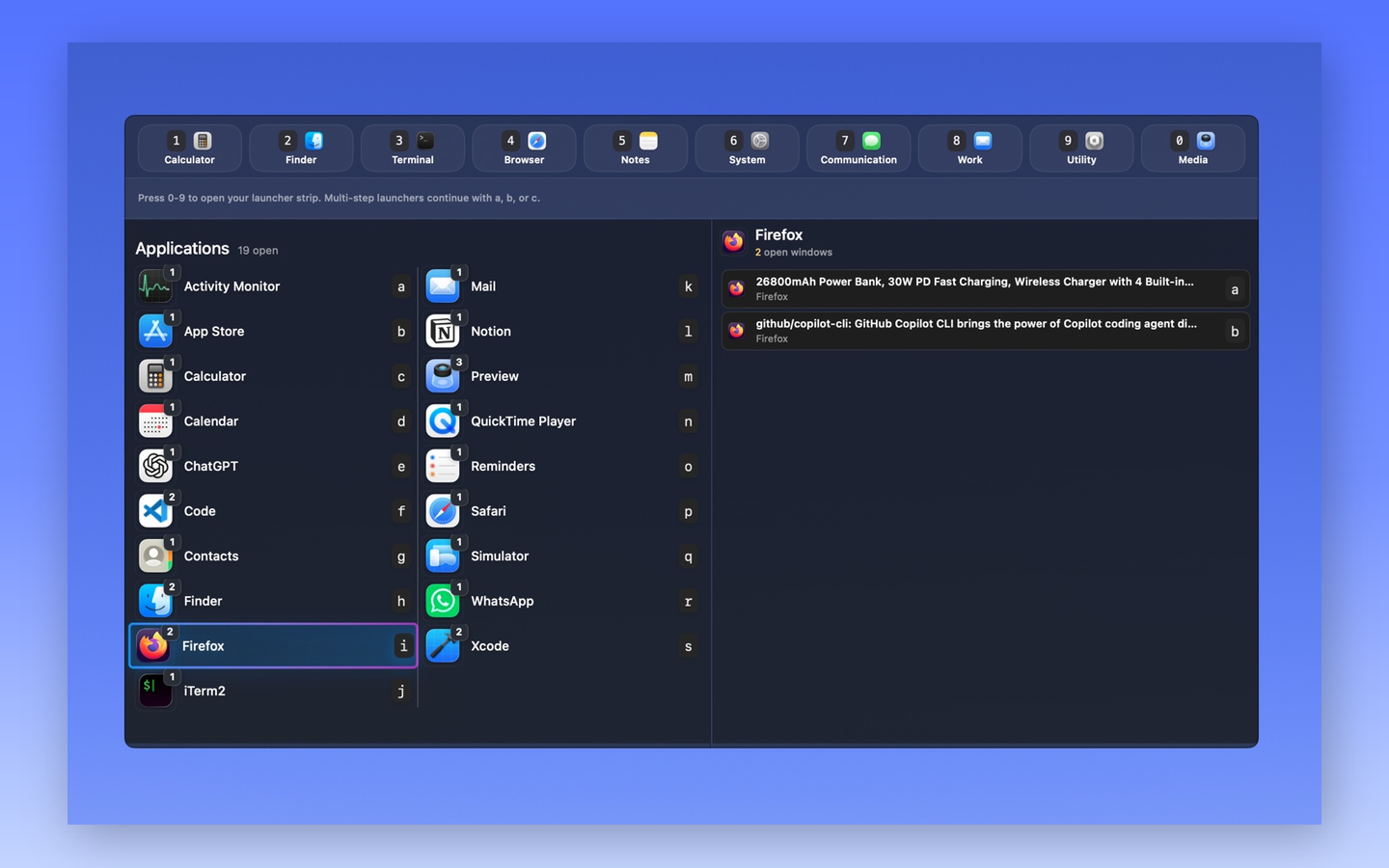Click the 'Notion' app name
This screenshot has width=1389, height=868.
[491, 331]
